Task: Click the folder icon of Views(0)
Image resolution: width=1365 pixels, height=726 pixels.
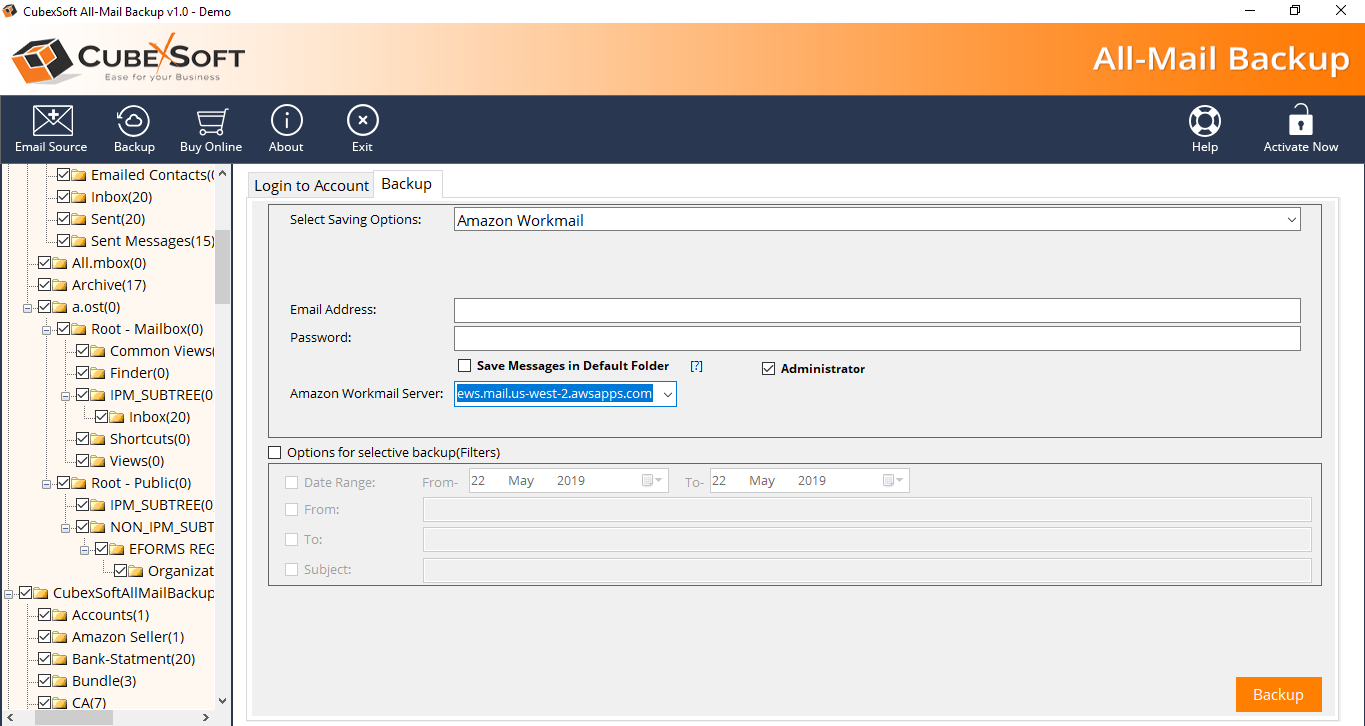Action: click(99, 461)
